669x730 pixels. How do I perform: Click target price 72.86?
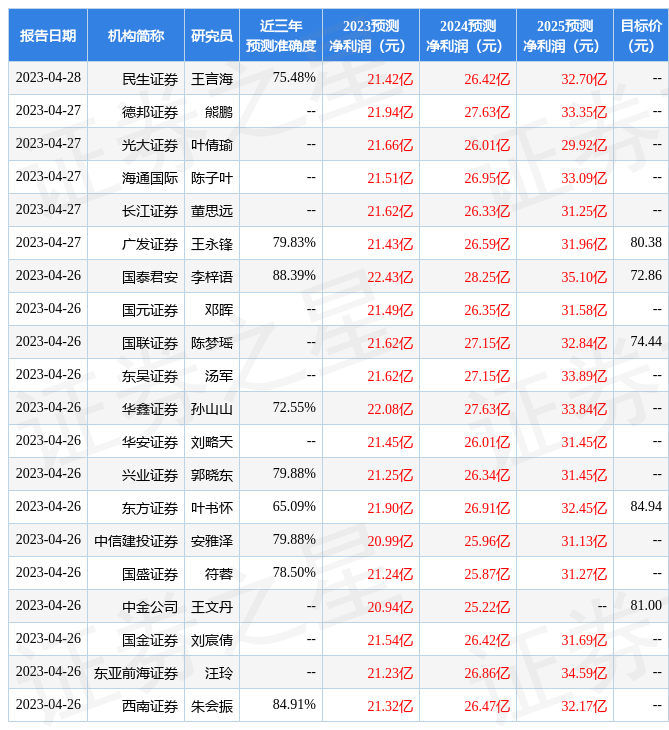coord(646,276)
